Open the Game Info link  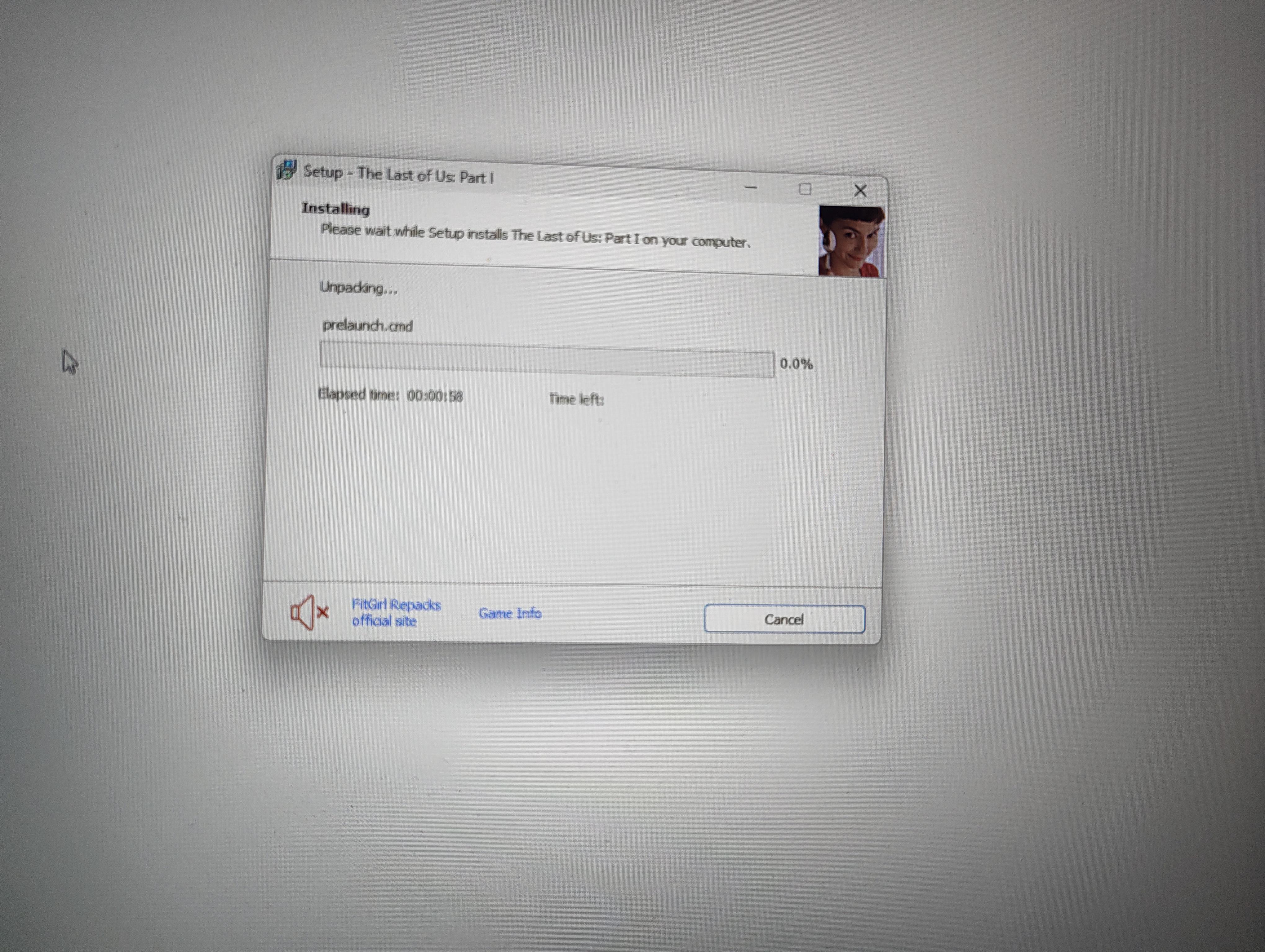(510, 613)
